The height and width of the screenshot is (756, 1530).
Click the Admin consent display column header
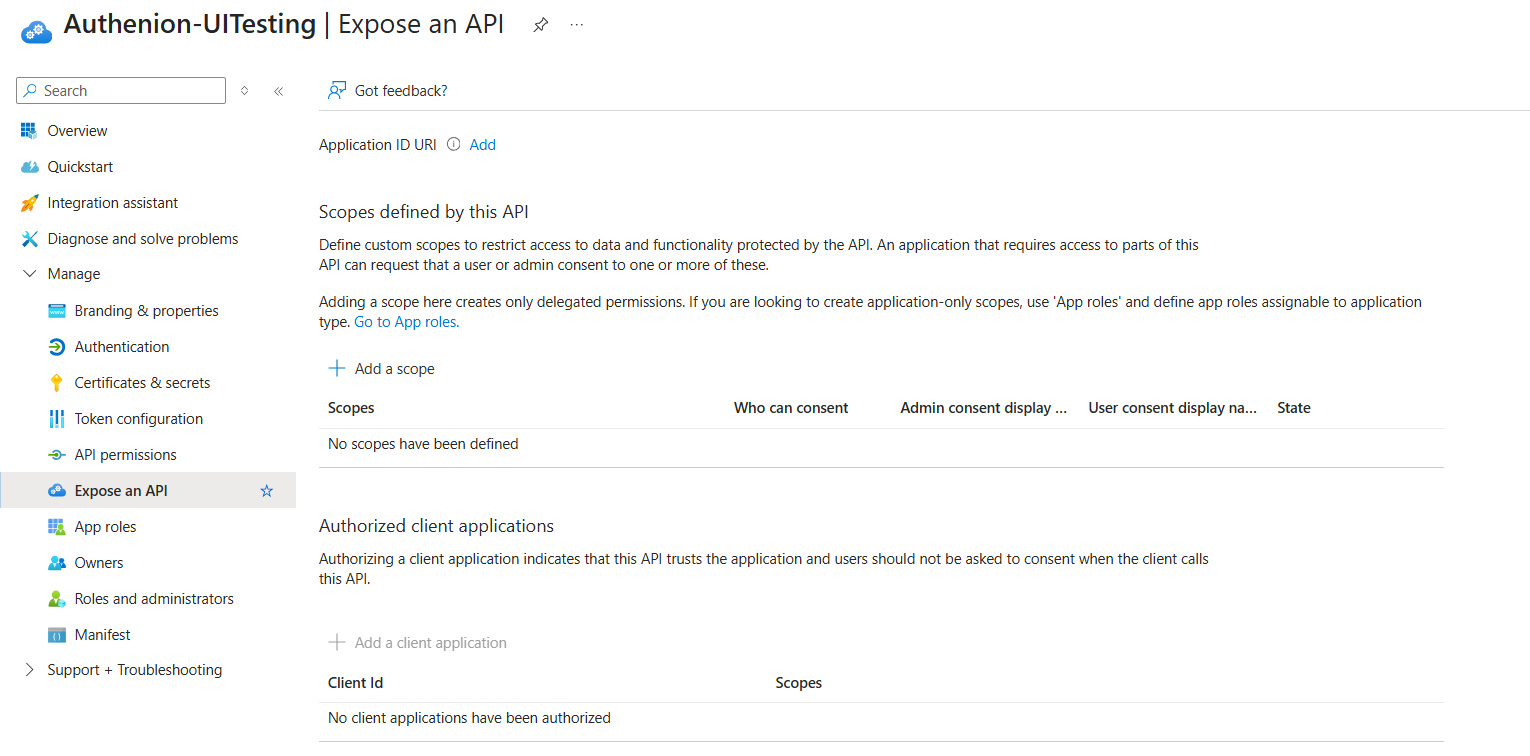click(x=984, y=408)
